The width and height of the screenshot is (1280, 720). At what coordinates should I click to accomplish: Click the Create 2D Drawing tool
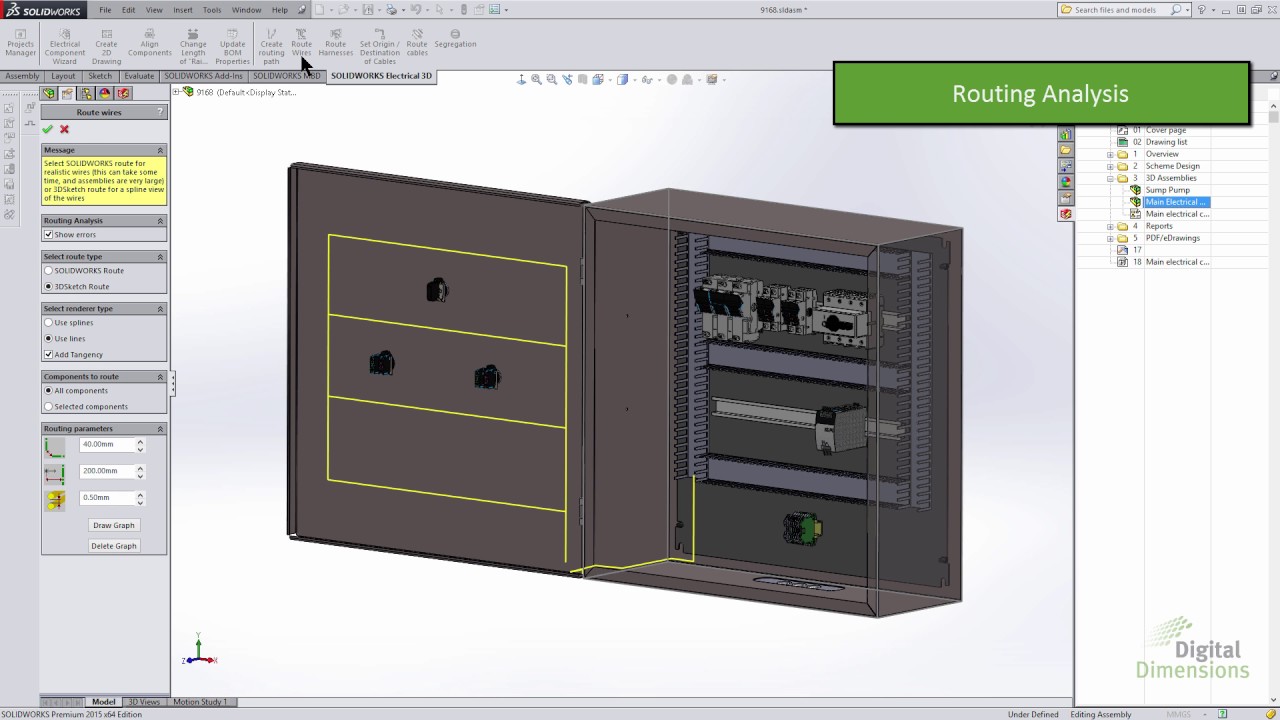[x=106, y=47]
